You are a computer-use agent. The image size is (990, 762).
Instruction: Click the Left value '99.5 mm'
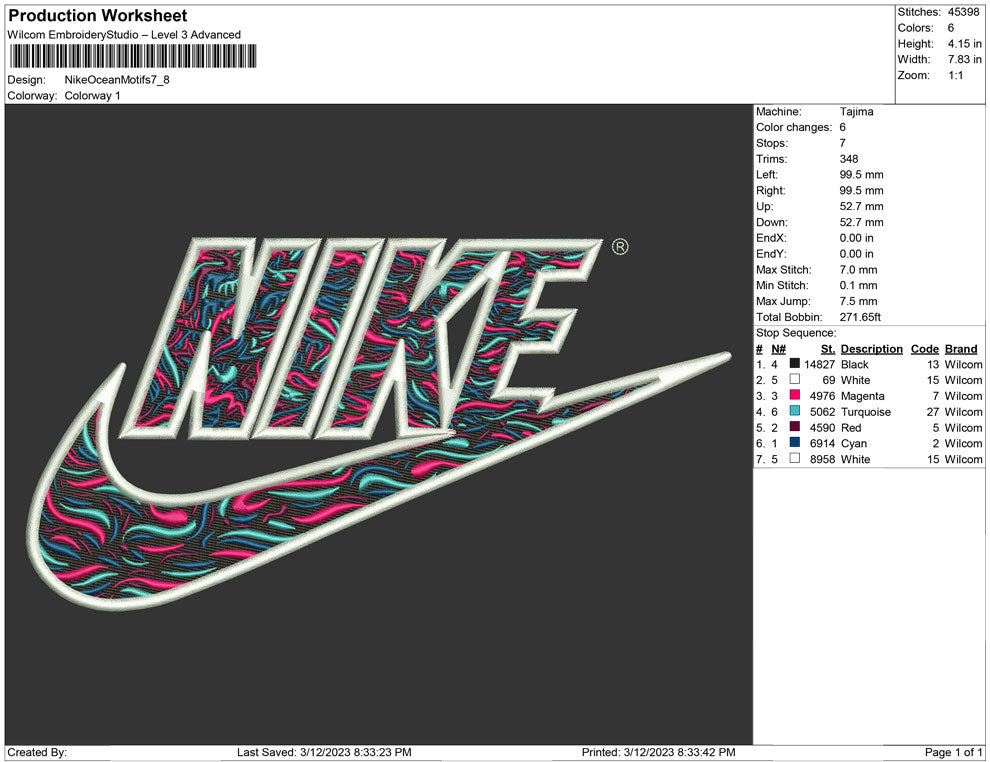coord(861,174)
